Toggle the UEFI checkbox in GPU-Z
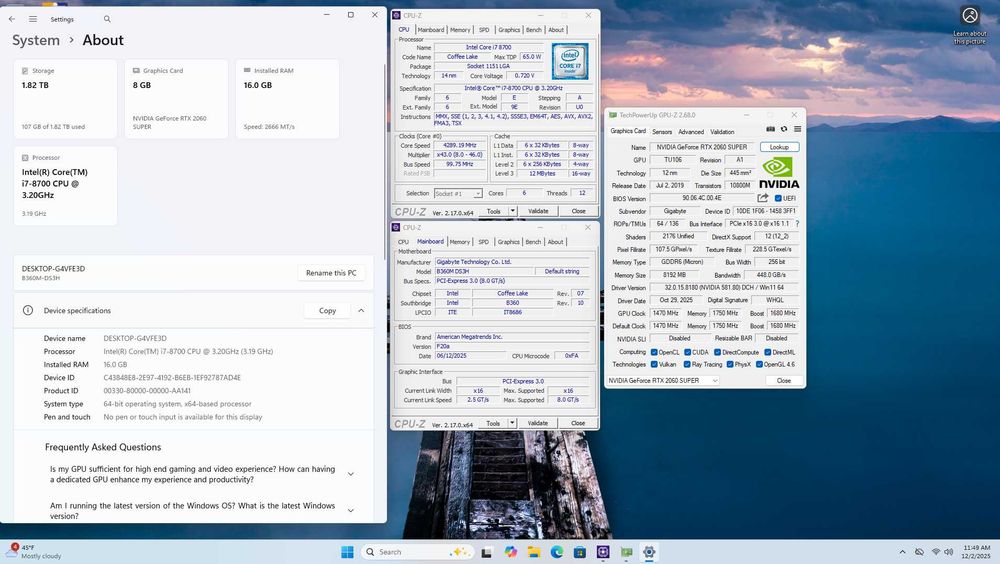This screenshot has width=1000, height=564. 778,198
